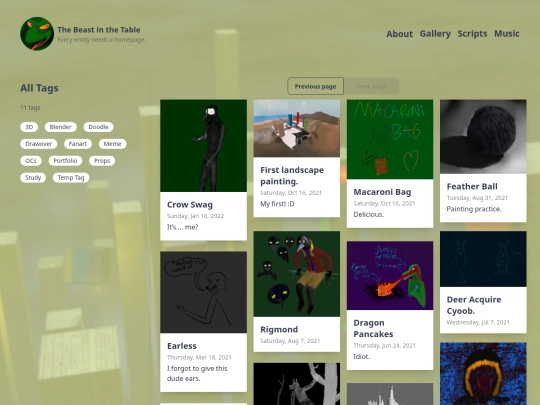Click the Crow Swag title

(190, 205)
